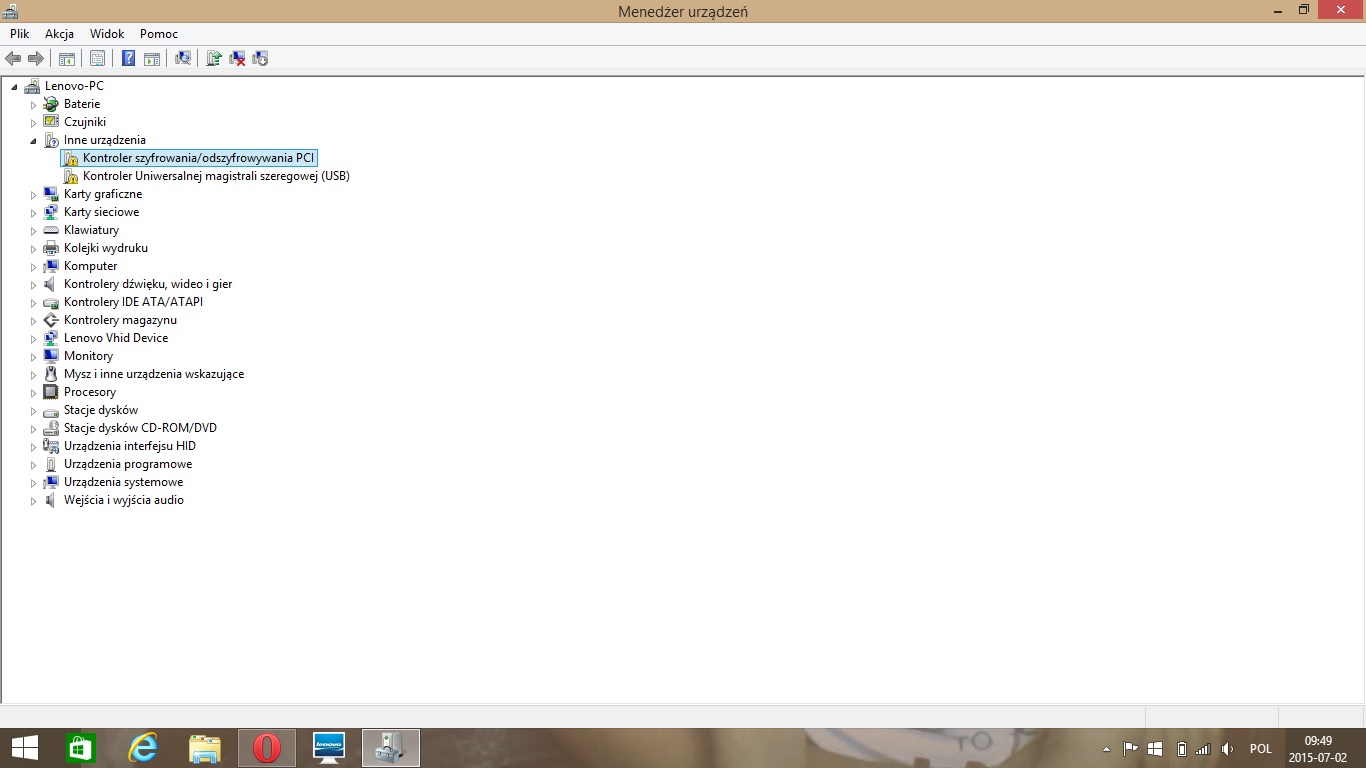Screen dimensions: 1366x768
Task: Click the Disable device icon with down arrow
Action: (x=260, y=58)
